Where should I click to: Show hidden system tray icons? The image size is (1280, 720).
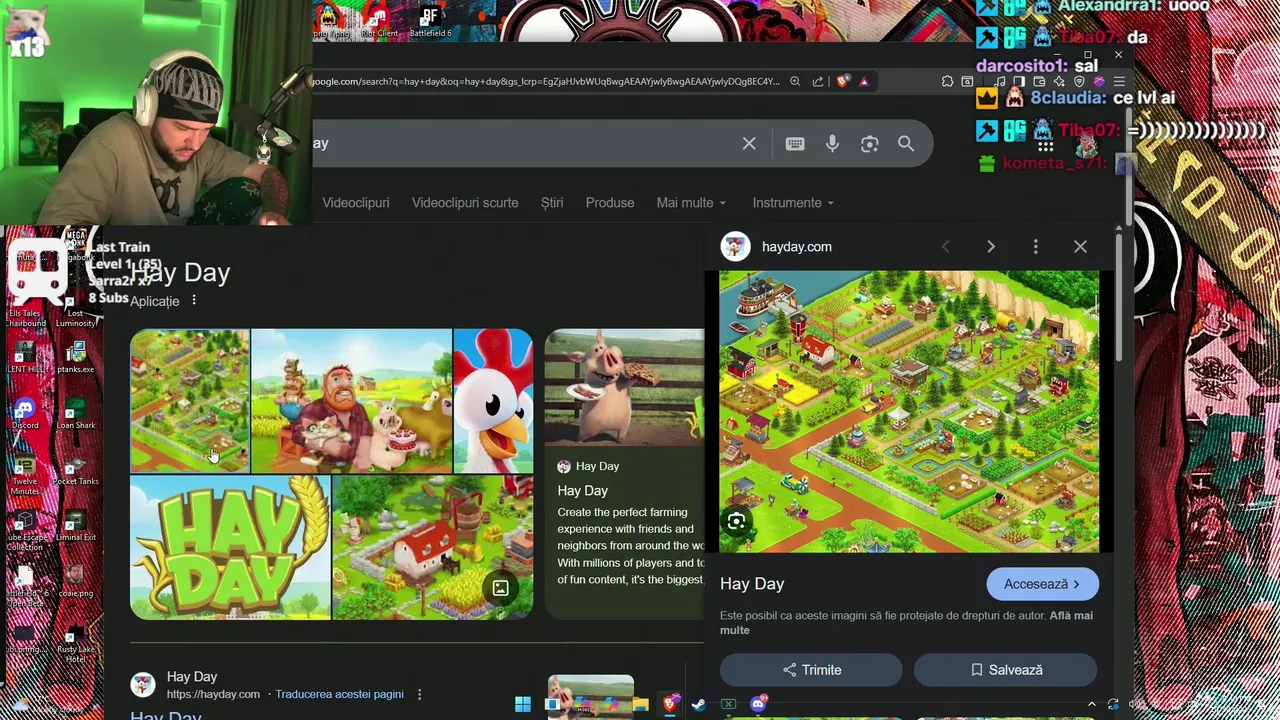click(1091, 705)
